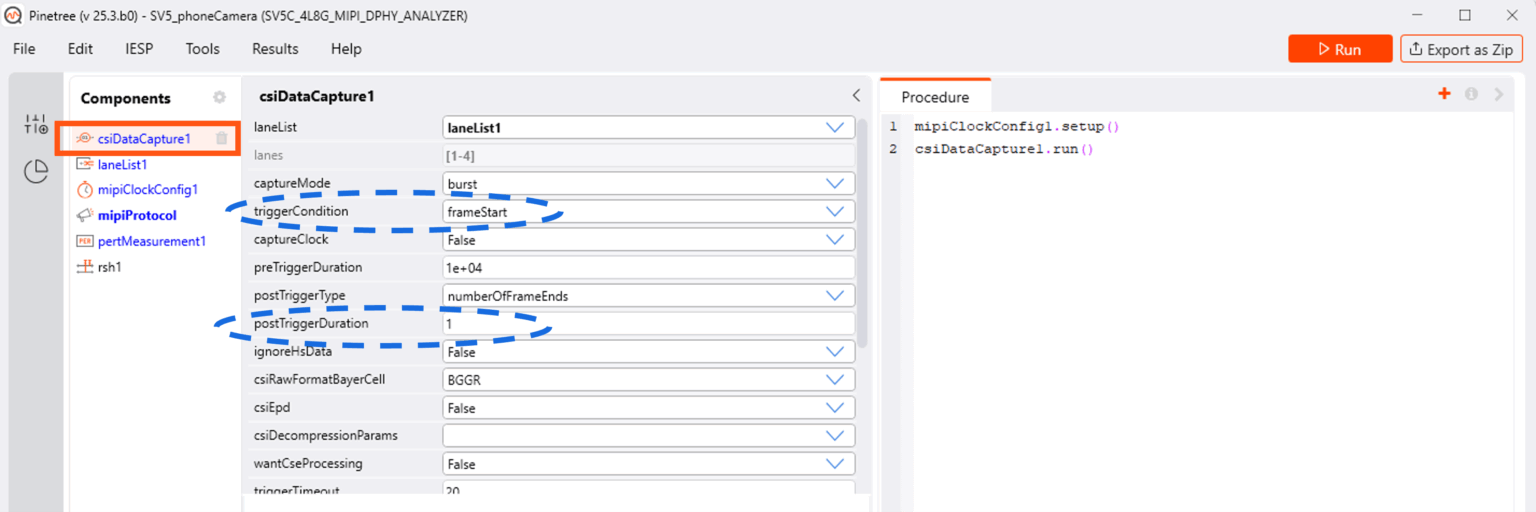
Task: Collapse the csiDataCapture1 properties panel chevron
Action: [856, 96]
